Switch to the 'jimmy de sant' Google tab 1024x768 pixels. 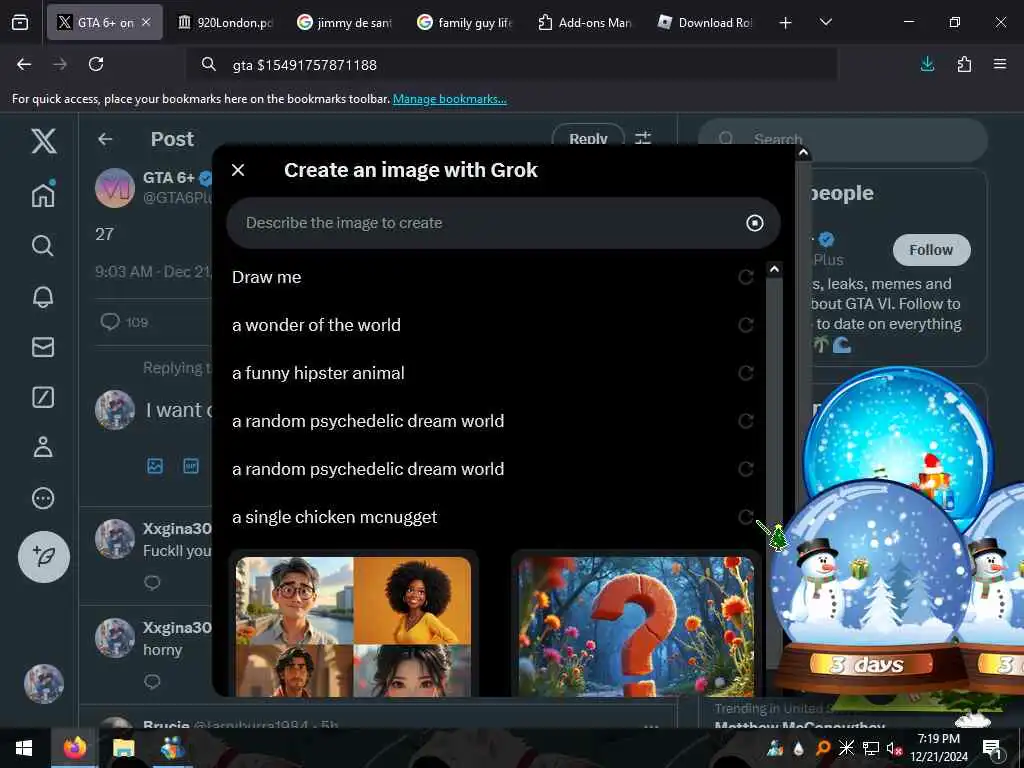(x=344, y=23)
